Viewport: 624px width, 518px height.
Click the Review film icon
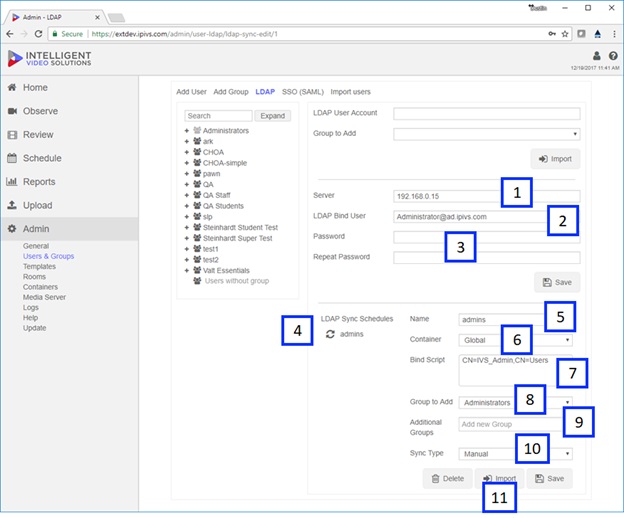[x=12, y=135]
